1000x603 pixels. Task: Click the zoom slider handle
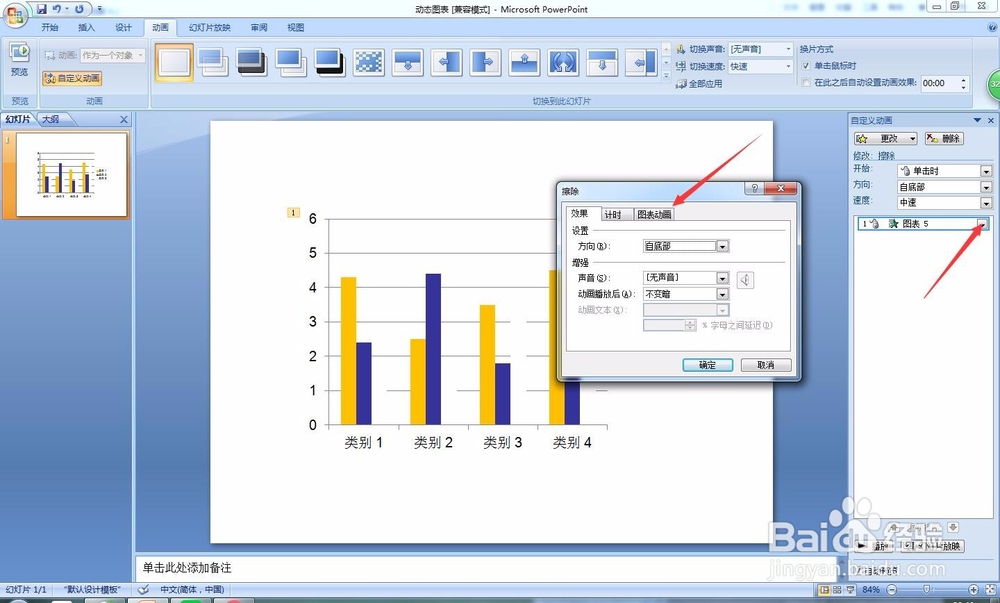coord(927,590)
